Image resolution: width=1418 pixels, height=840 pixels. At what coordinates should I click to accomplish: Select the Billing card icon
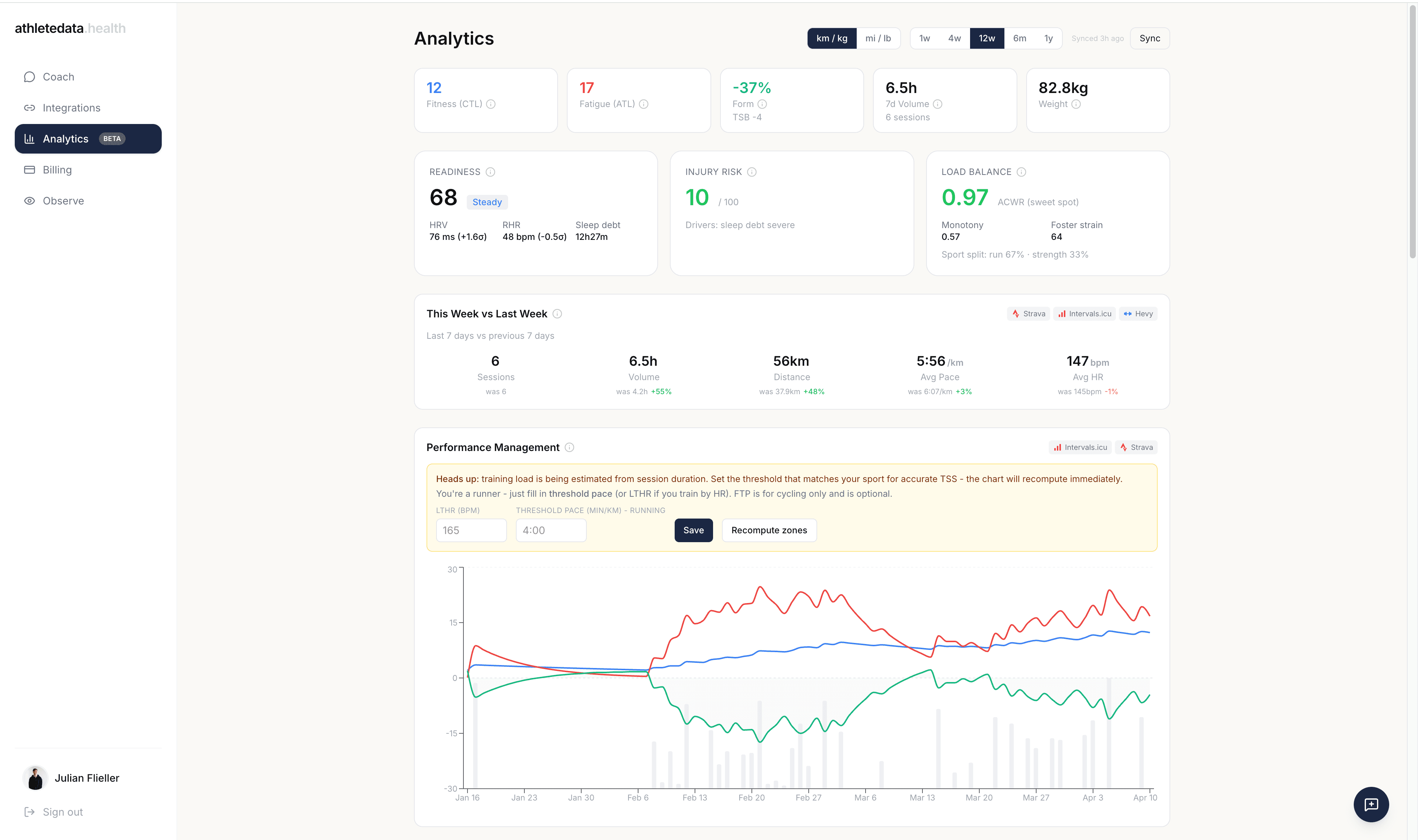pyautogui.click(x=30, y=169)
